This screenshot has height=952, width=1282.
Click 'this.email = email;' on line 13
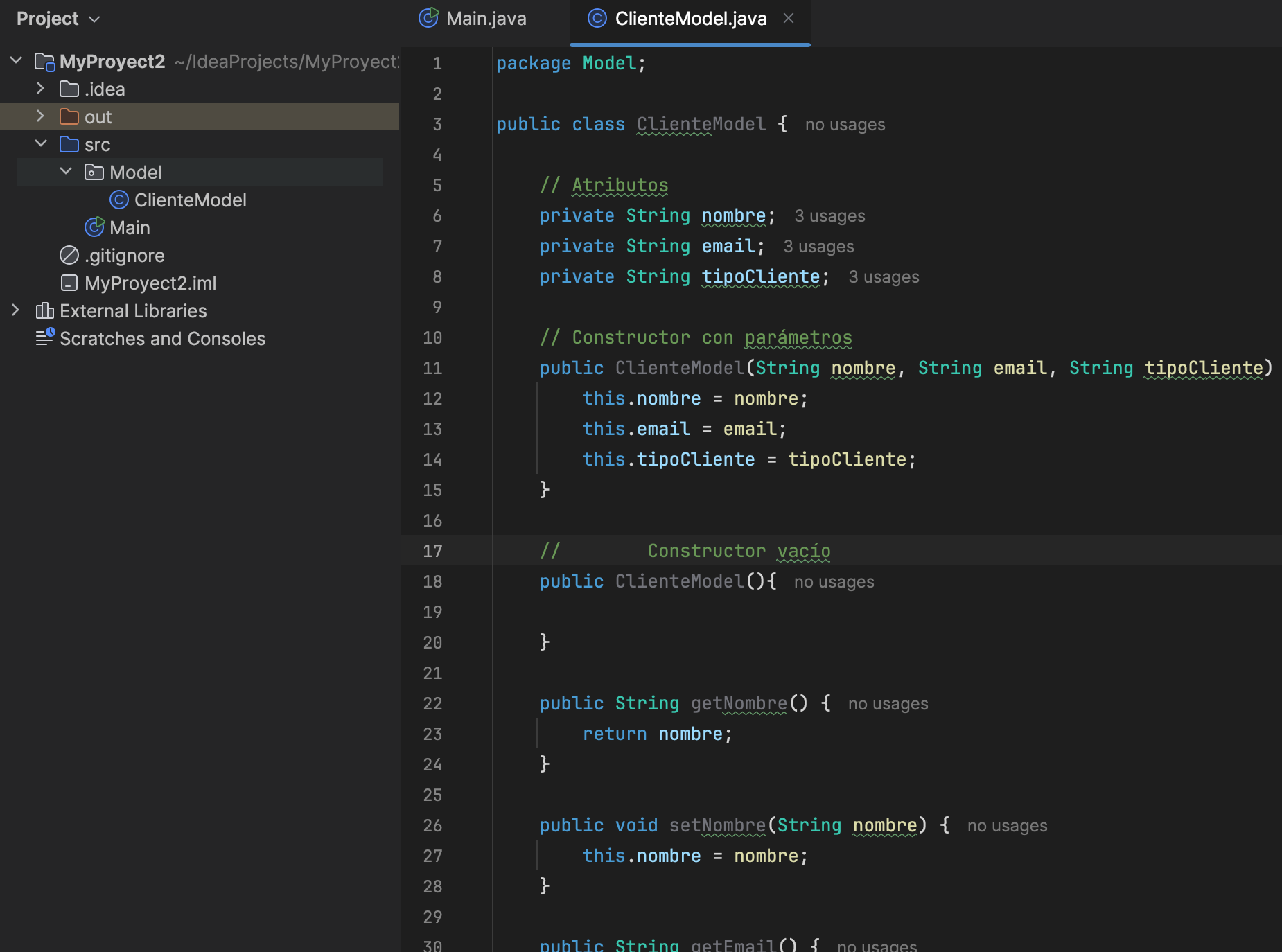pyautogui.click(x=685, y=430)
